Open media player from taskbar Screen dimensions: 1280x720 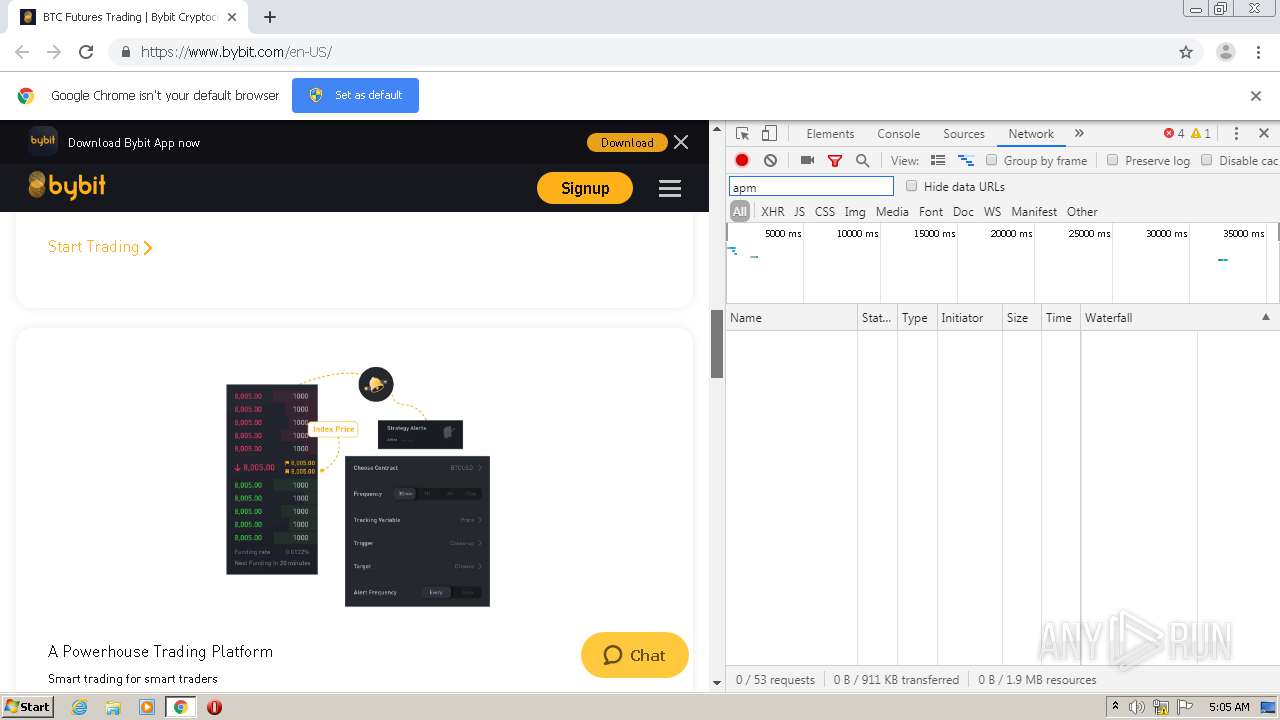(x=147, y=707)
